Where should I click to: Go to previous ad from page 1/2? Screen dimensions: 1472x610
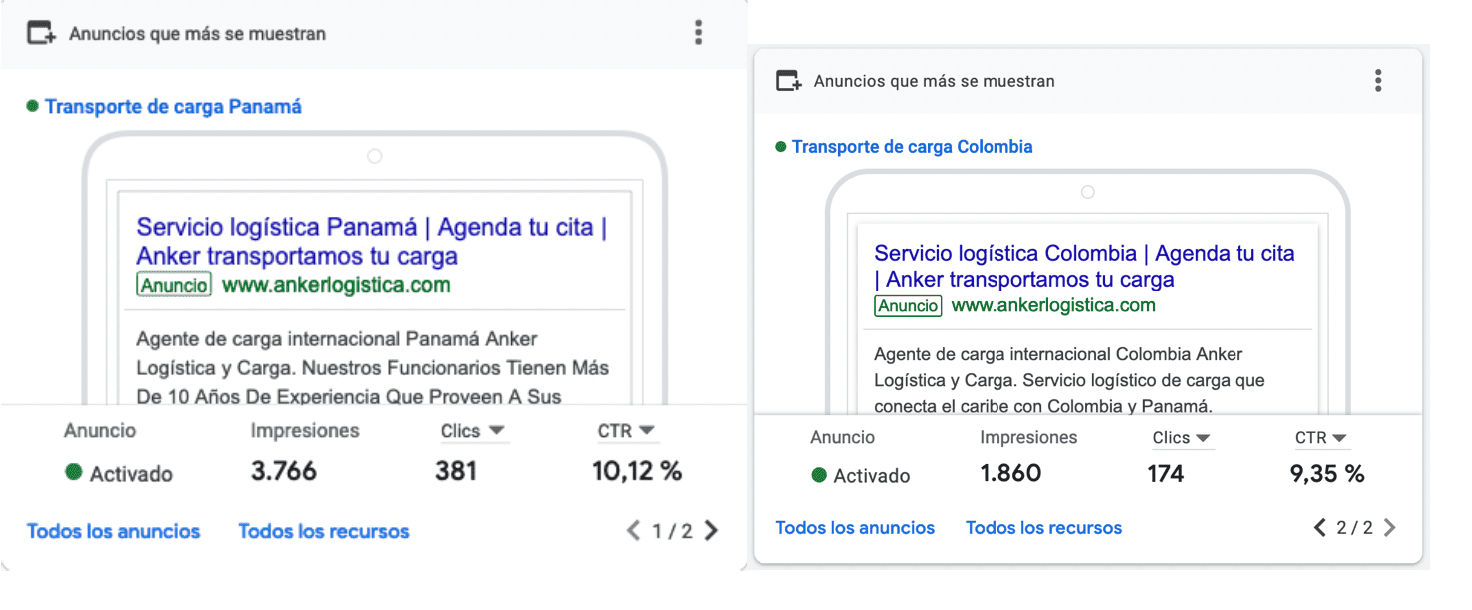pyautogui.click(x=633, y=531)
